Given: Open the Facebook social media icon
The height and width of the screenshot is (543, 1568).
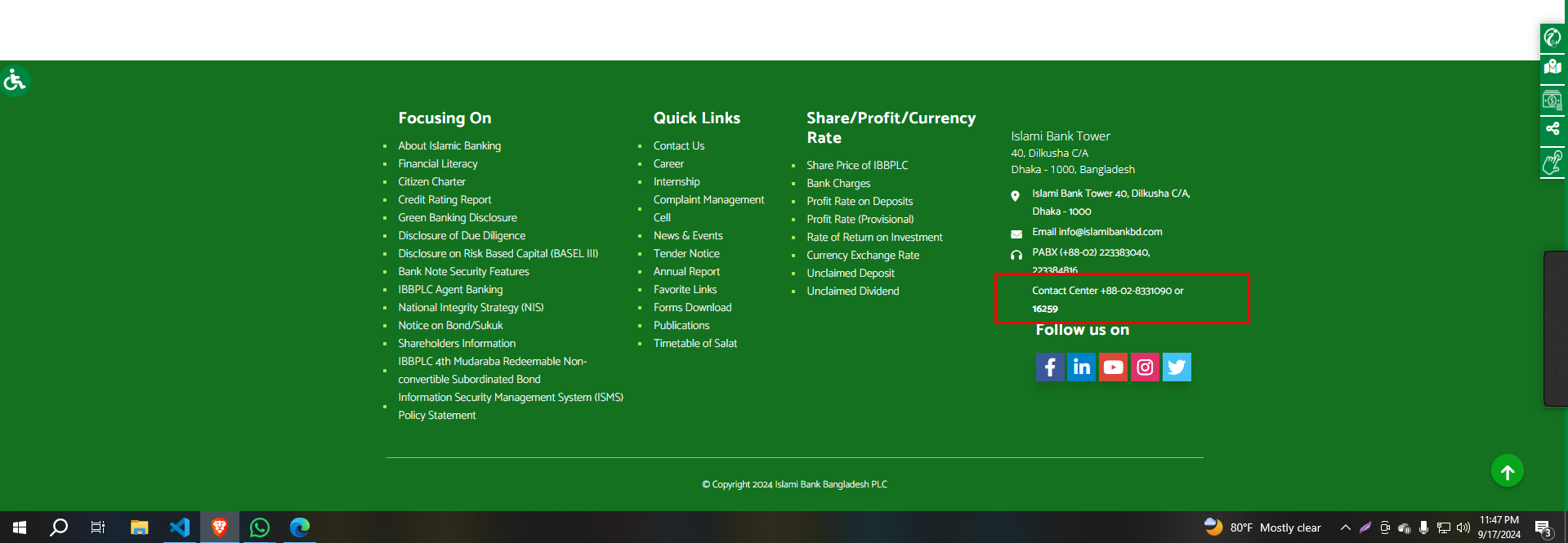Looking at the screenshot, I should (1050, 367).
